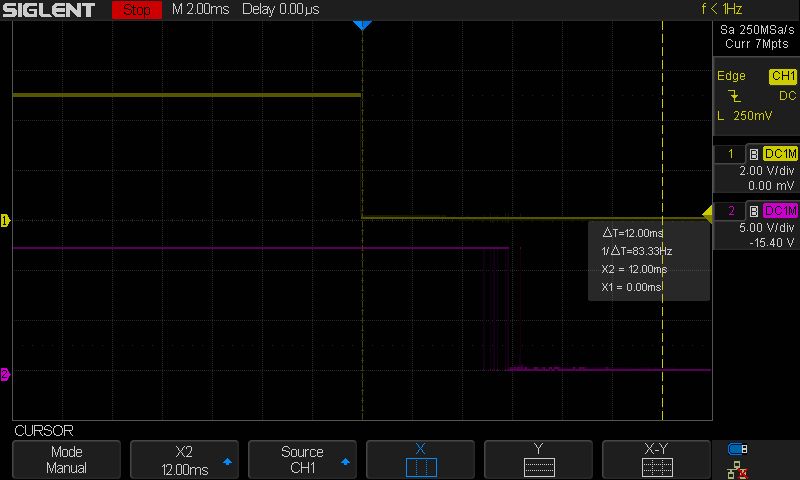Click the yellow trigger level arrow on right edge
The height and width of the screenshot is (480, 800).
(x=708, y=214)
